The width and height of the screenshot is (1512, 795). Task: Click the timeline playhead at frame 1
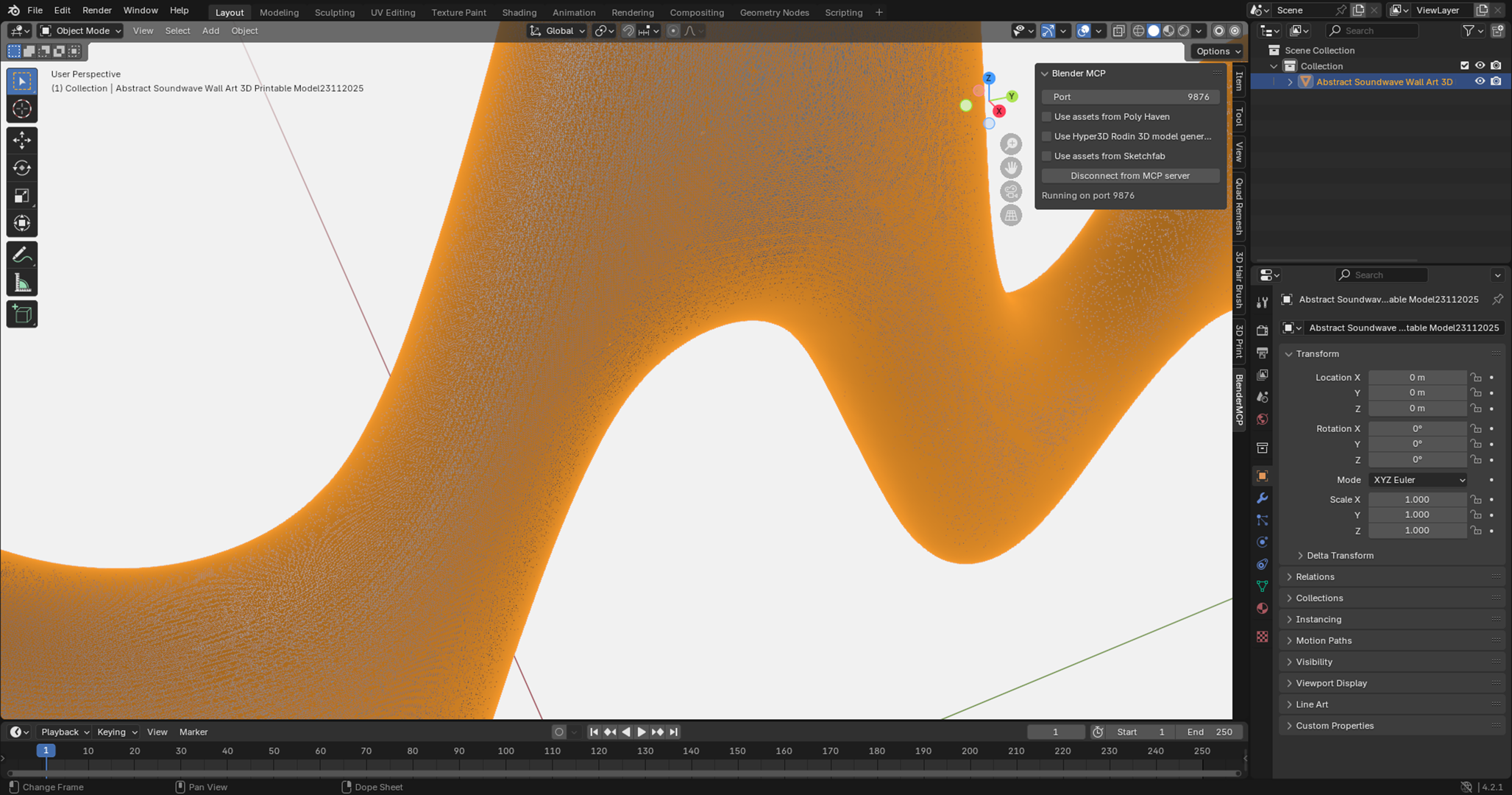pos(46,751)
